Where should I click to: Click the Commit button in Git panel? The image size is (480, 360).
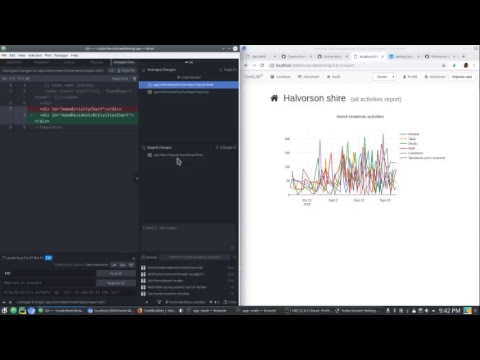[194, 257]
